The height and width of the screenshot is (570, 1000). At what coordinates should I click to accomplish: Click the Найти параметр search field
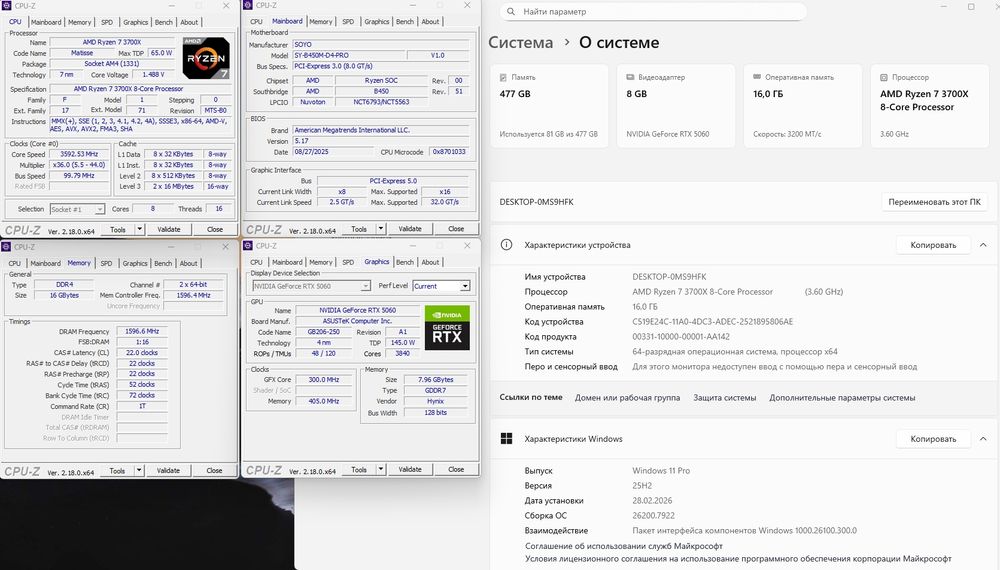[x=654, y=11]
